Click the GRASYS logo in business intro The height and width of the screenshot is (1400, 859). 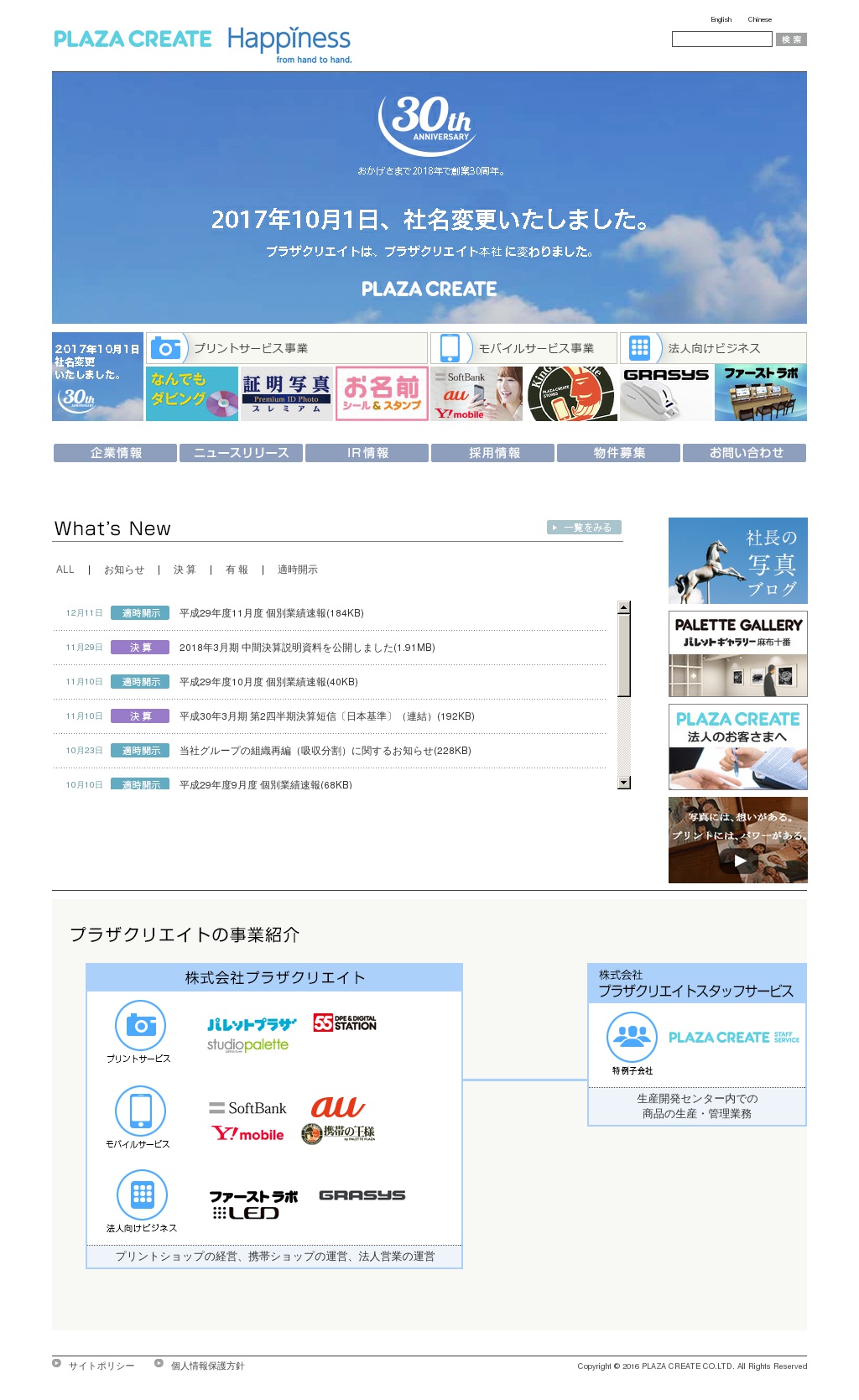(x=362, y=1195)
